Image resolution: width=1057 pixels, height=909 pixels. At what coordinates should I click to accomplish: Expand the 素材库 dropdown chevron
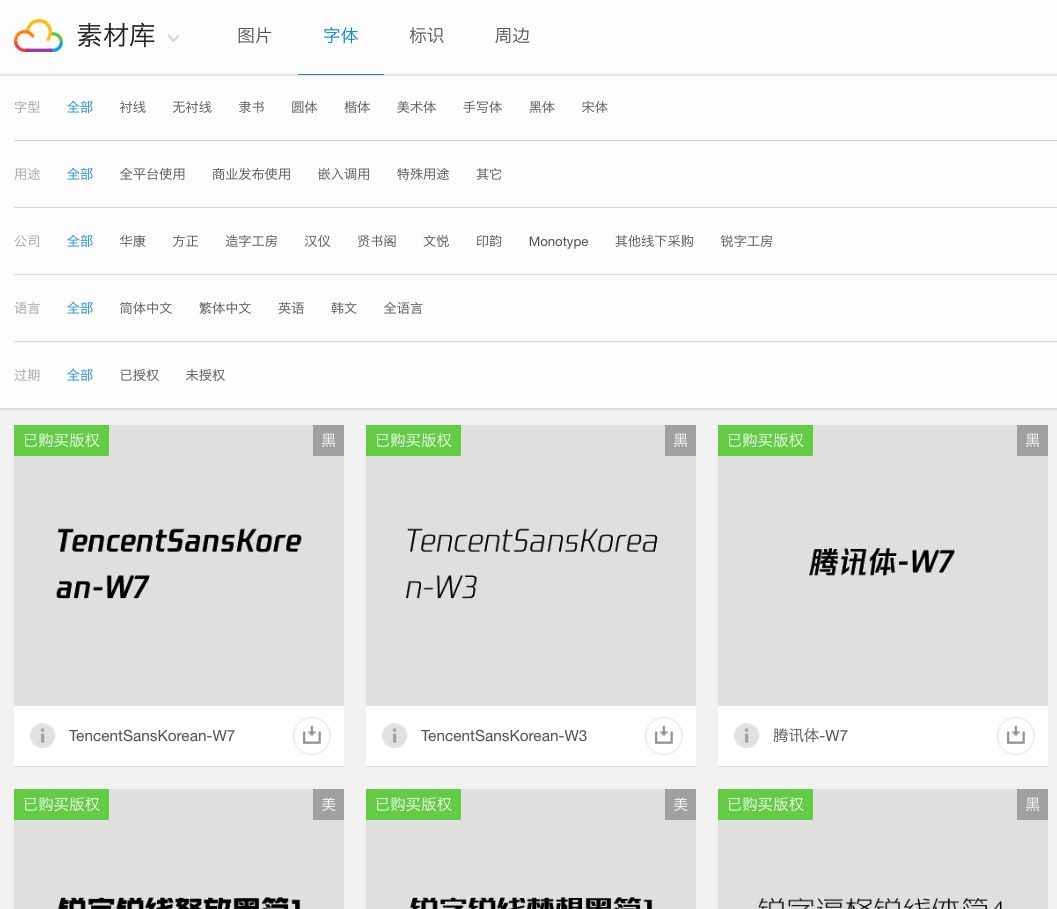[x=173, y=38]
